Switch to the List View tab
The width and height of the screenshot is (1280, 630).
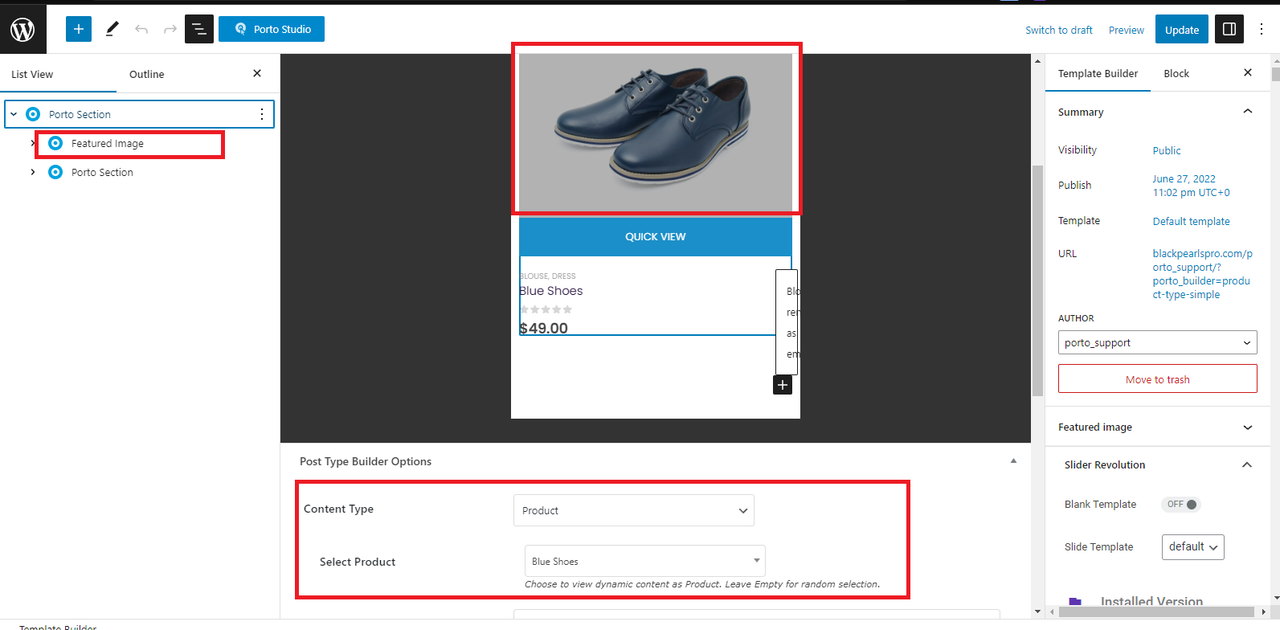(32, 74)
